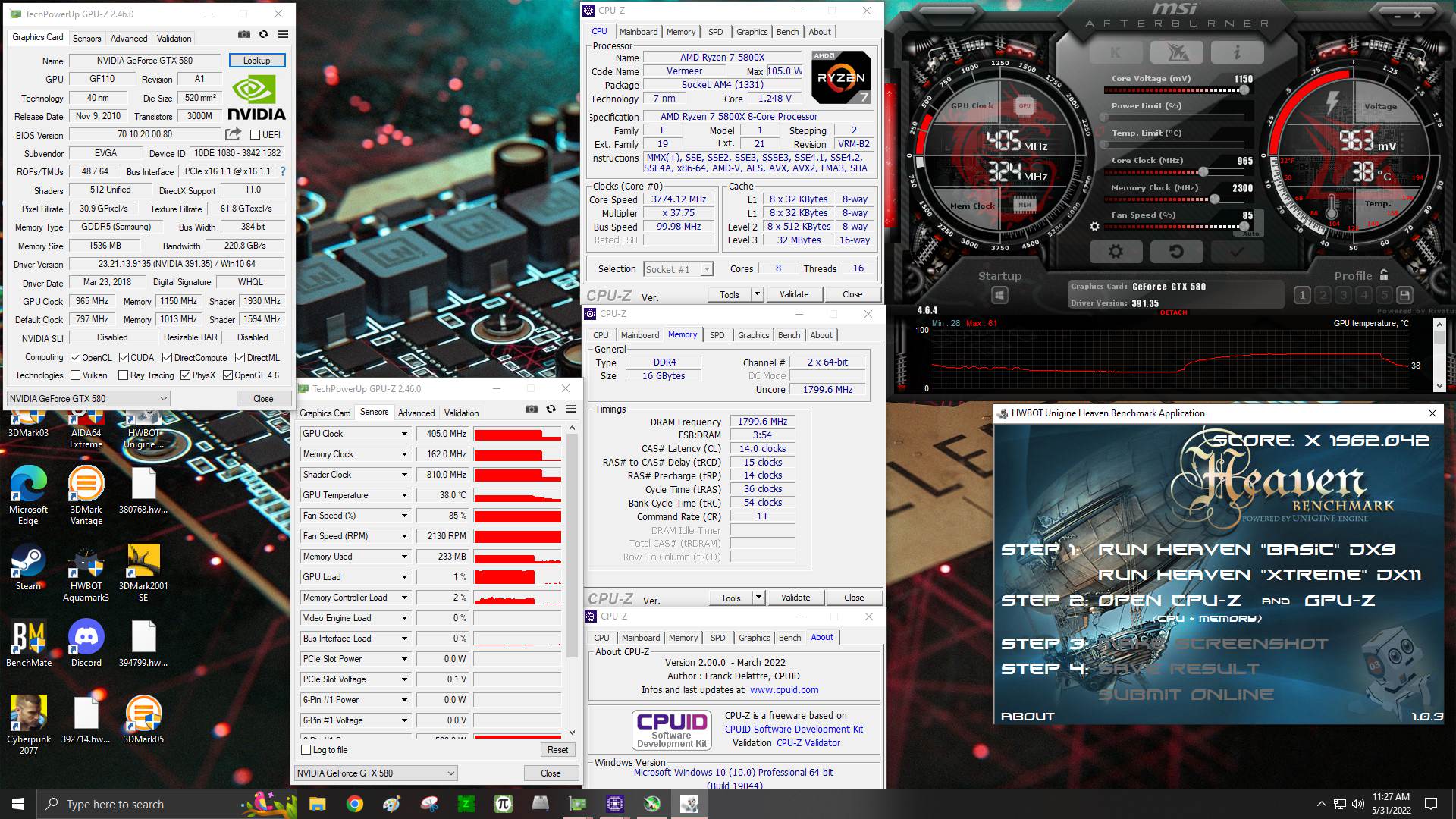Select Afterburner profile slot 1

pos(1302,295)
